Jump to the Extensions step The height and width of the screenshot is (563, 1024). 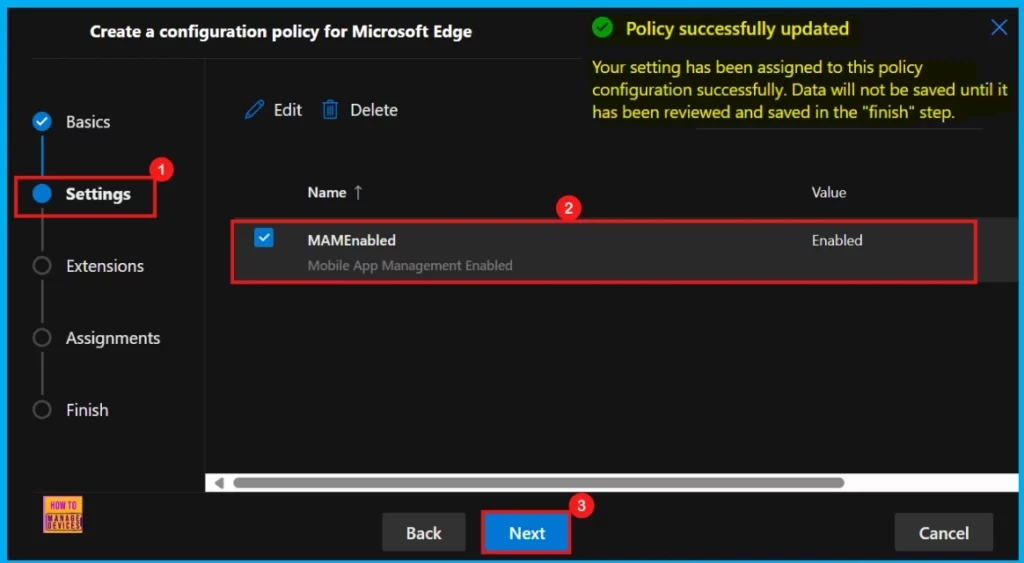(x=104, y=266)
